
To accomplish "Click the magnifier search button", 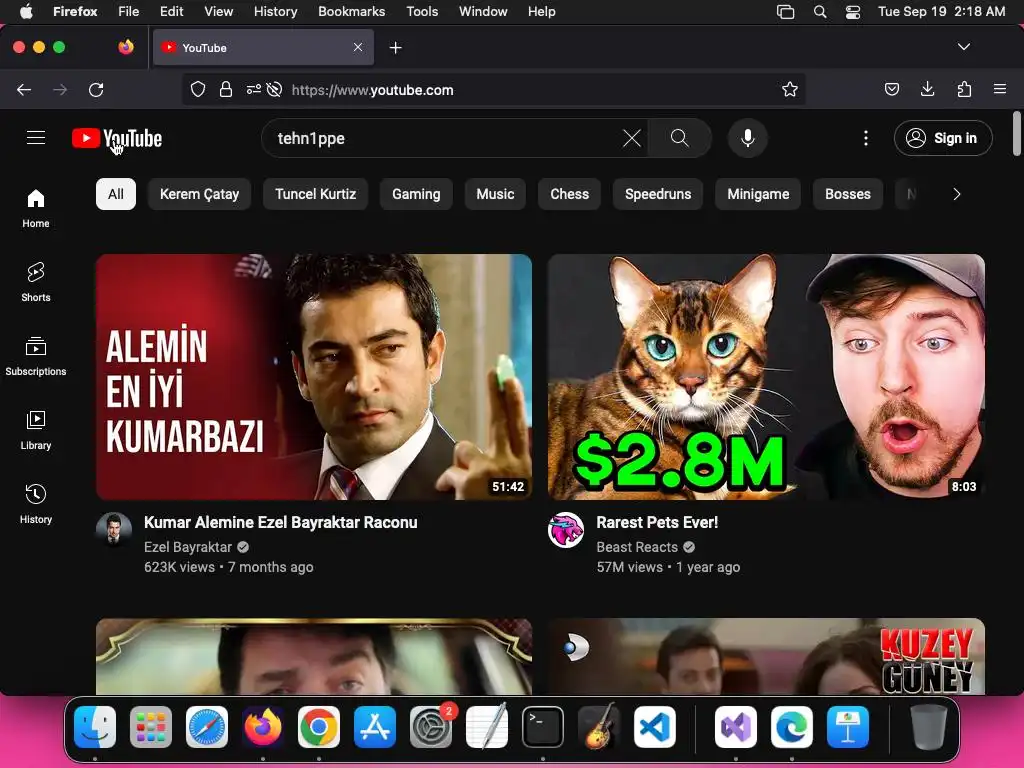I will click(x=679, y=138).
